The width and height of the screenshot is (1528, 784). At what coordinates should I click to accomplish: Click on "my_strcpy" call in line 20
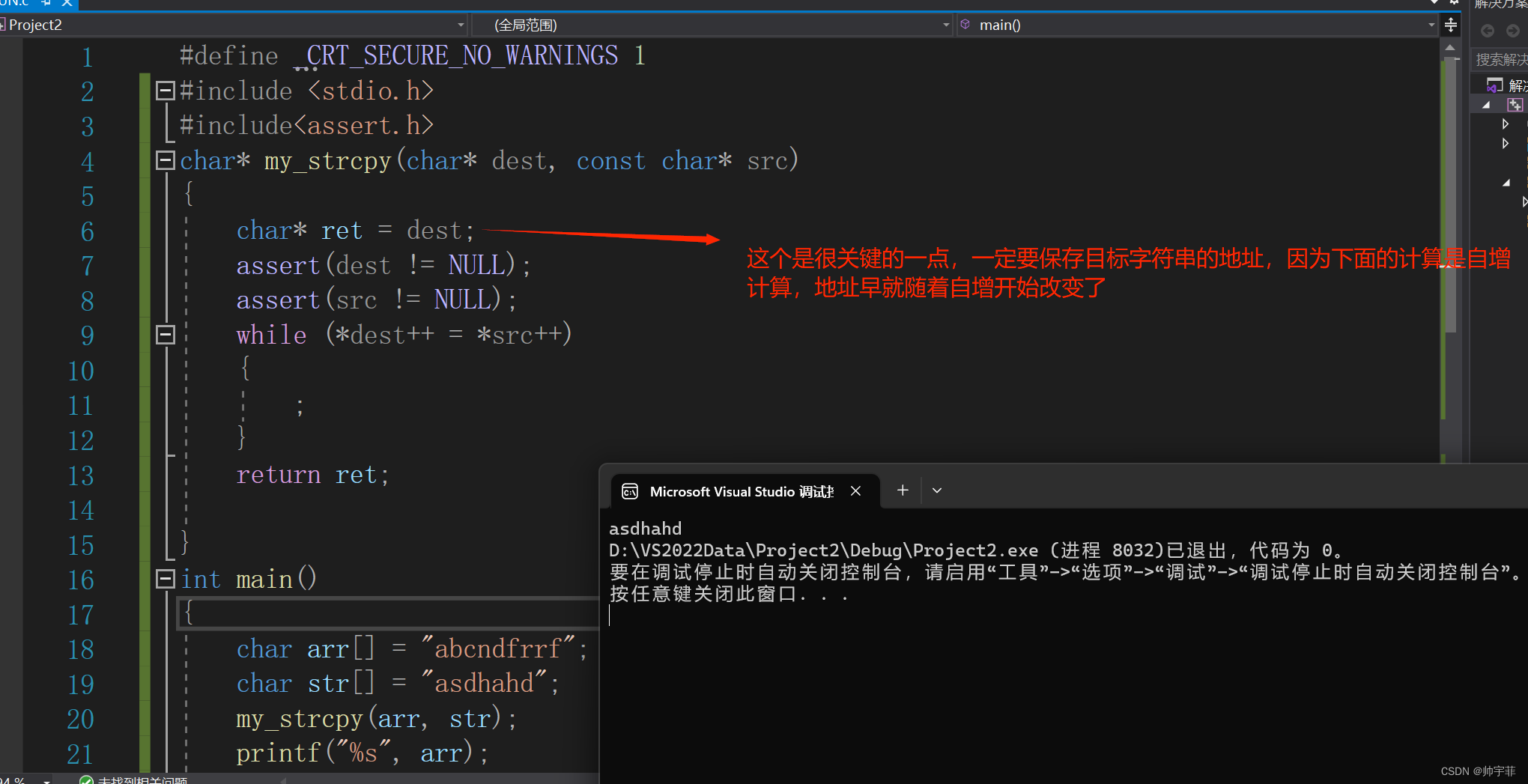coord(300,718)
